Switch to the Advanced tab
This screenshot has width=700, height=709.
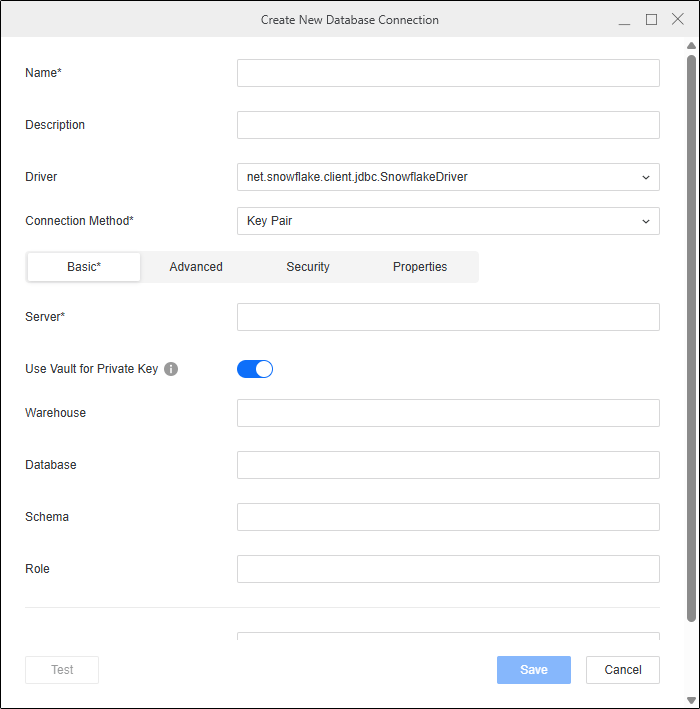pos(196,267)
